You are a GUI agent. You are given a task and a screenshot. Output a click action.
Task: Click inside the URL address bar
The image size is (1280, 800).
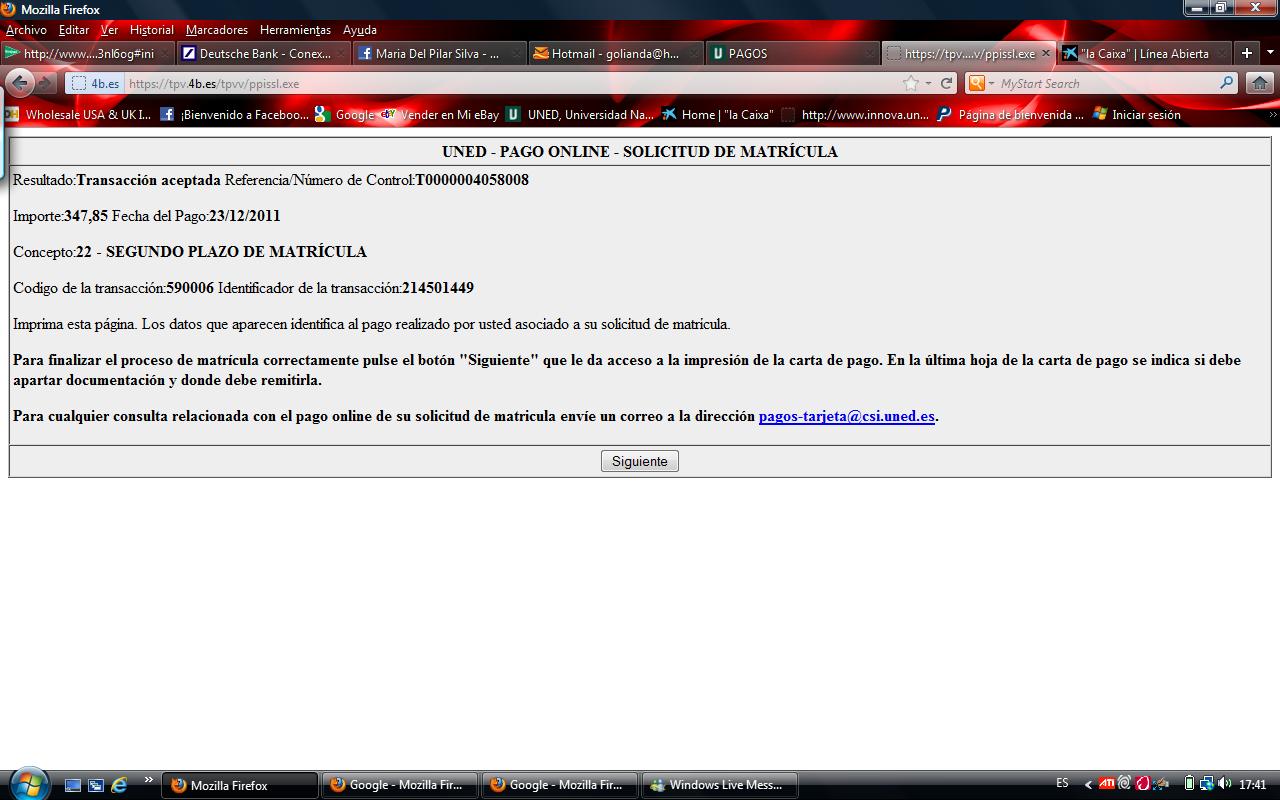coord(500,83)
